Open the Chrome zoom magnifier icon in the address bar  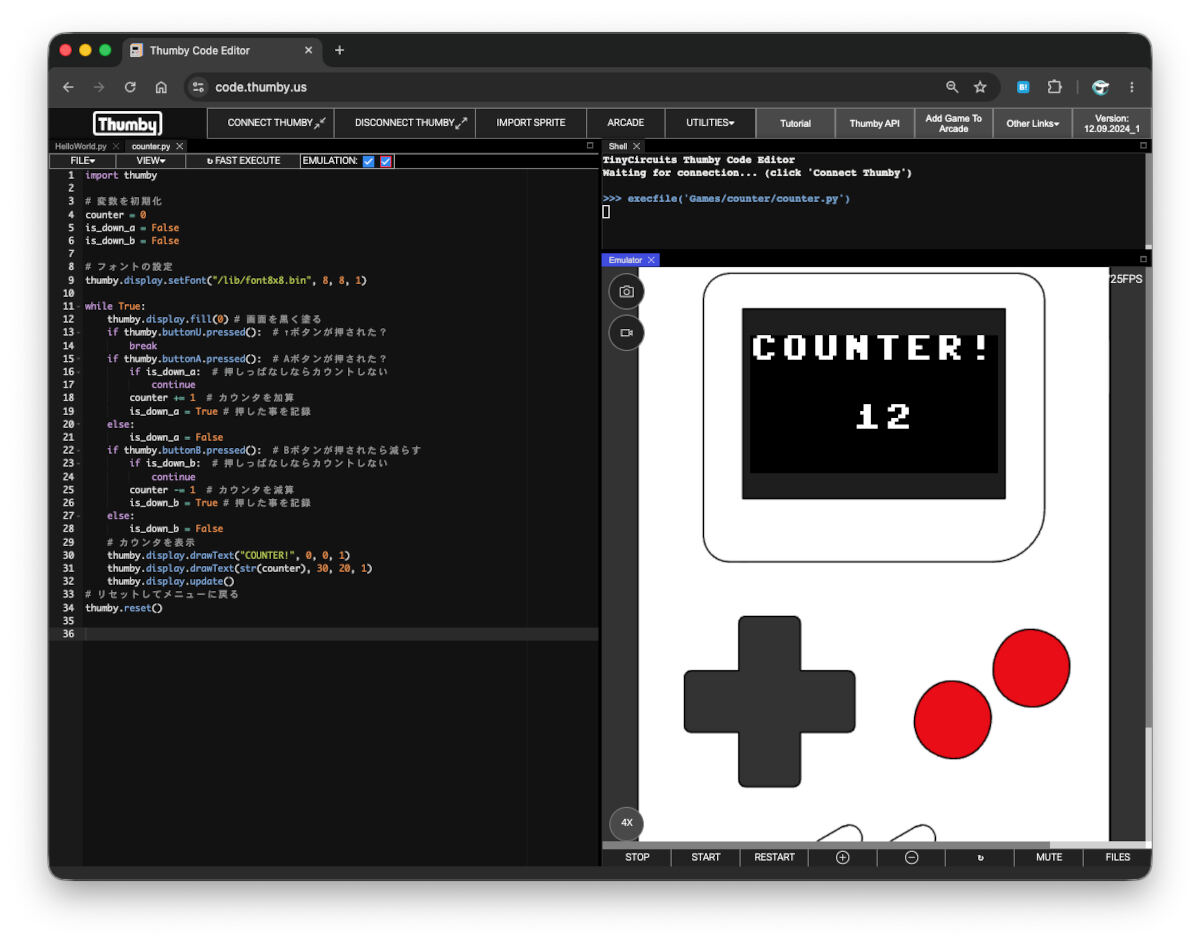[952, 87]
